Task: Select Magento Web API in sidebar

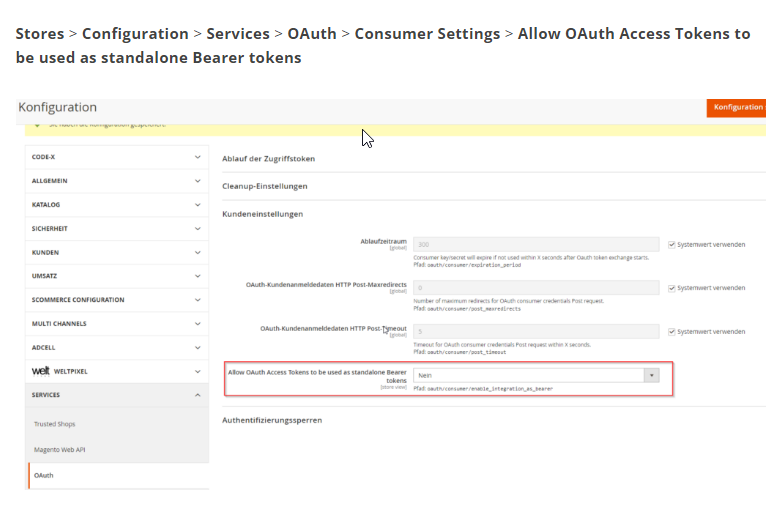Action: pyautogui.click(x=59, y=450)
